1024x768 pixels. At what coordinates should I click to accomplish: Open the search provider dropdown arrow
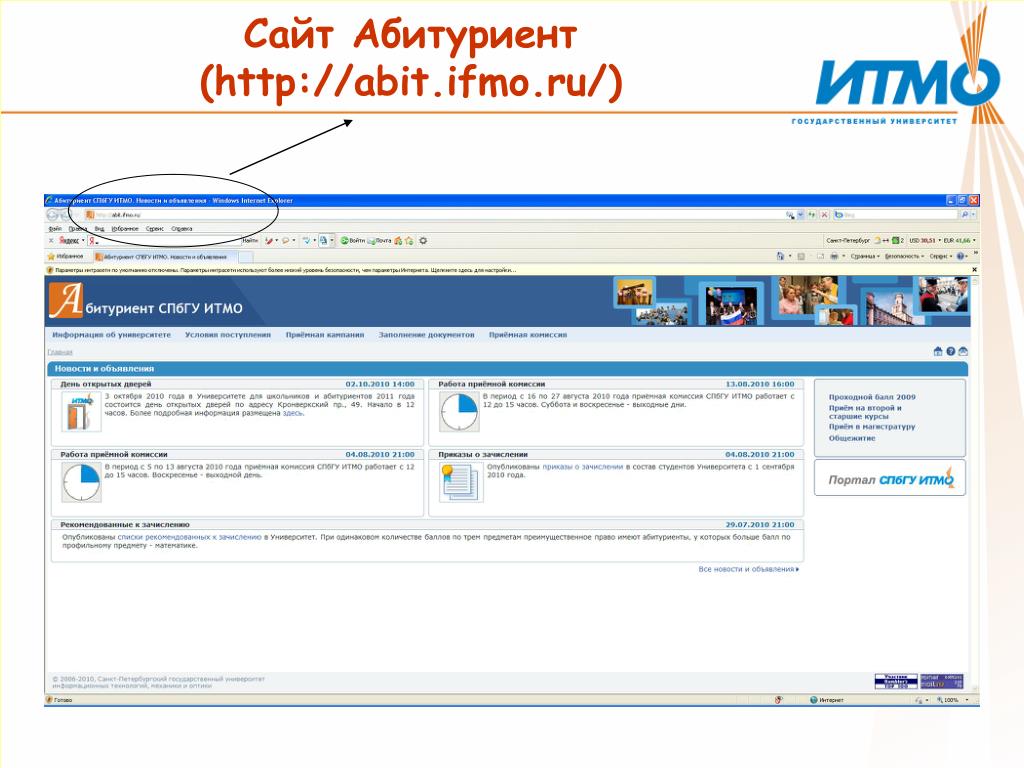[x=973, y=215]
